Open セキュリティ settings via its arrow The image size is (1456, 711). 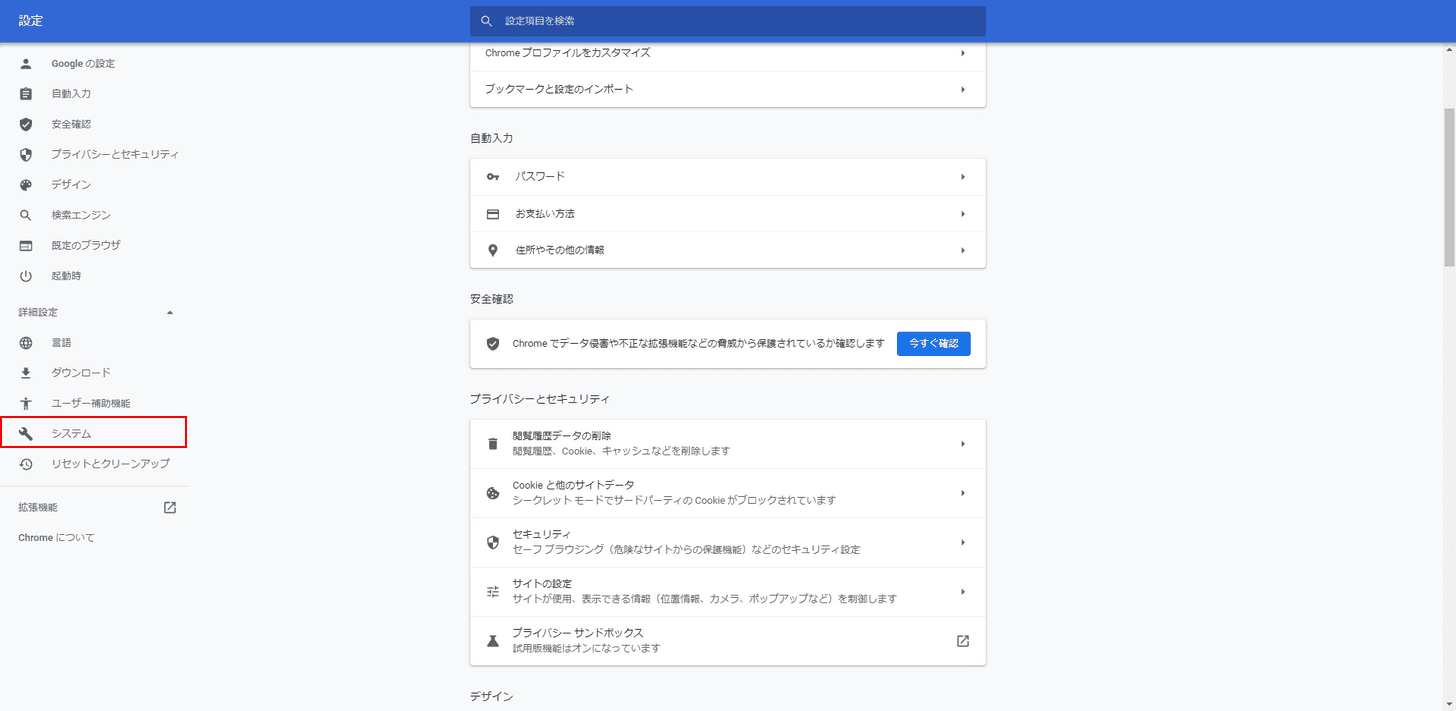963,542
